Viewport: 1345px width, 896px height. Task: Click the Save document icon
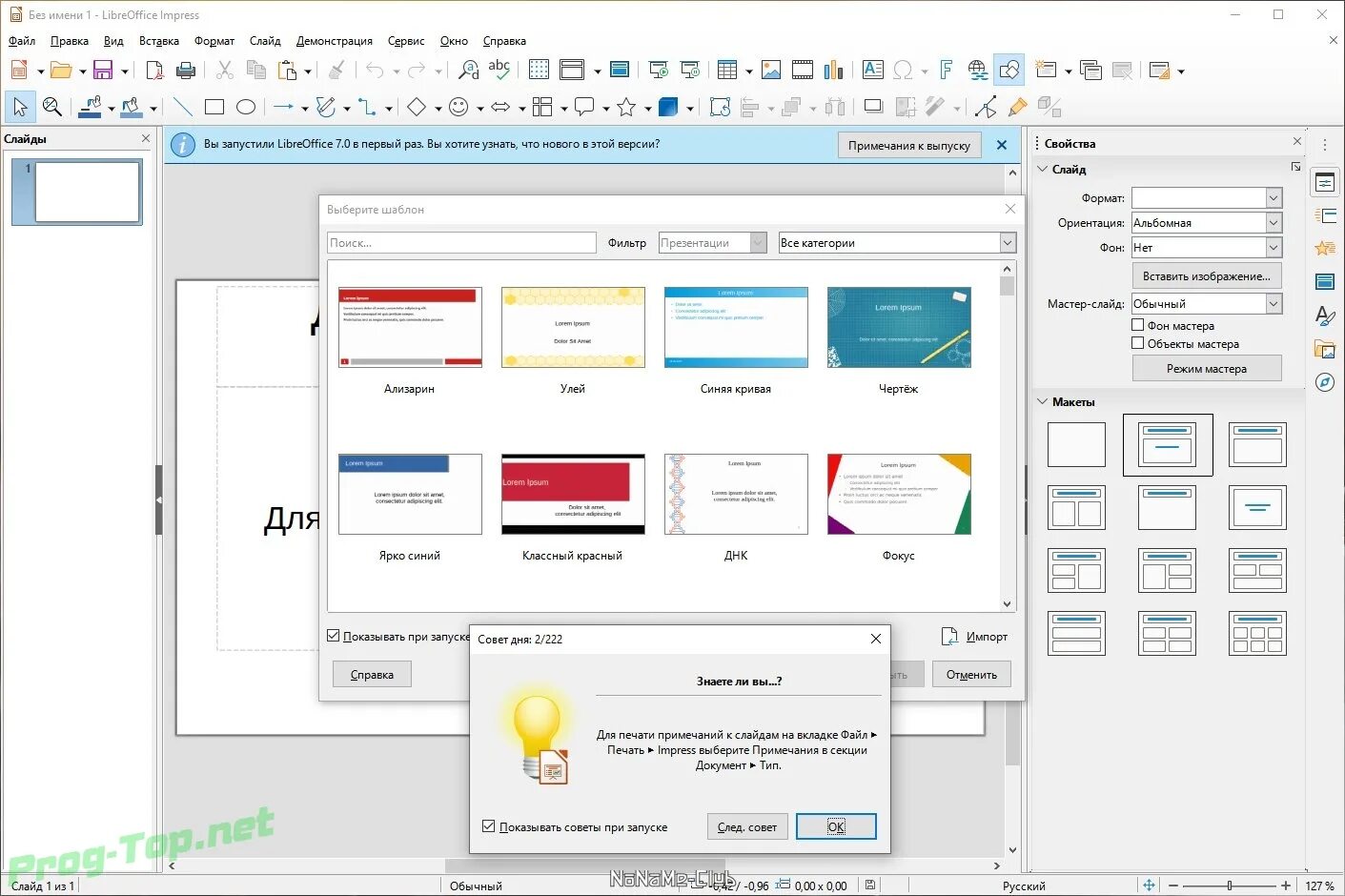coord(103,70)
